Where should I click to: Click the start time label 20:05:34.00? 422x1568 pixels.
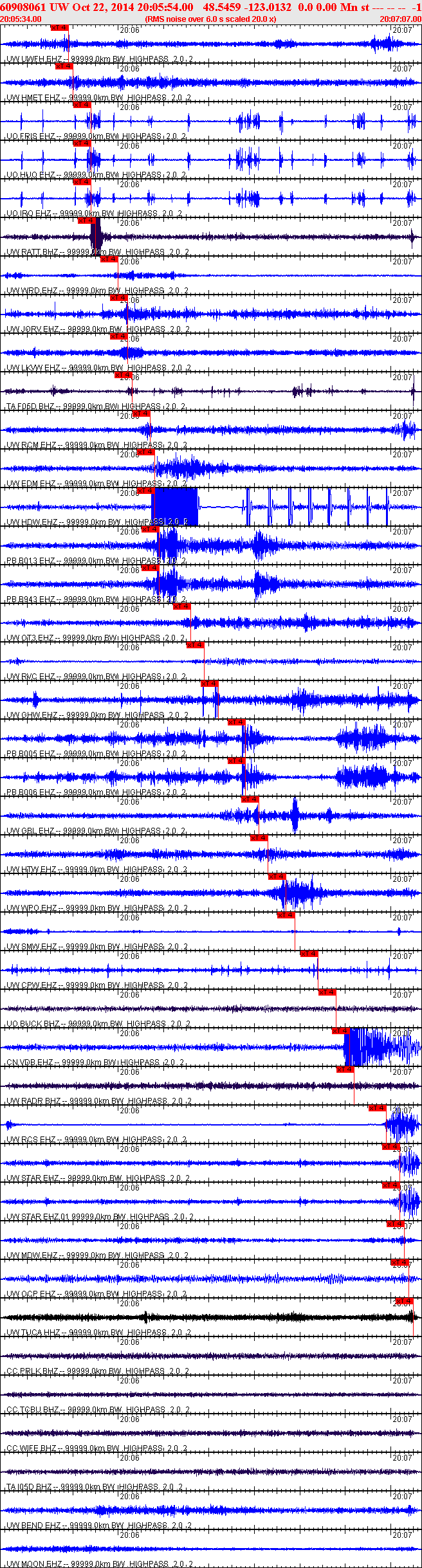(21, 19)
